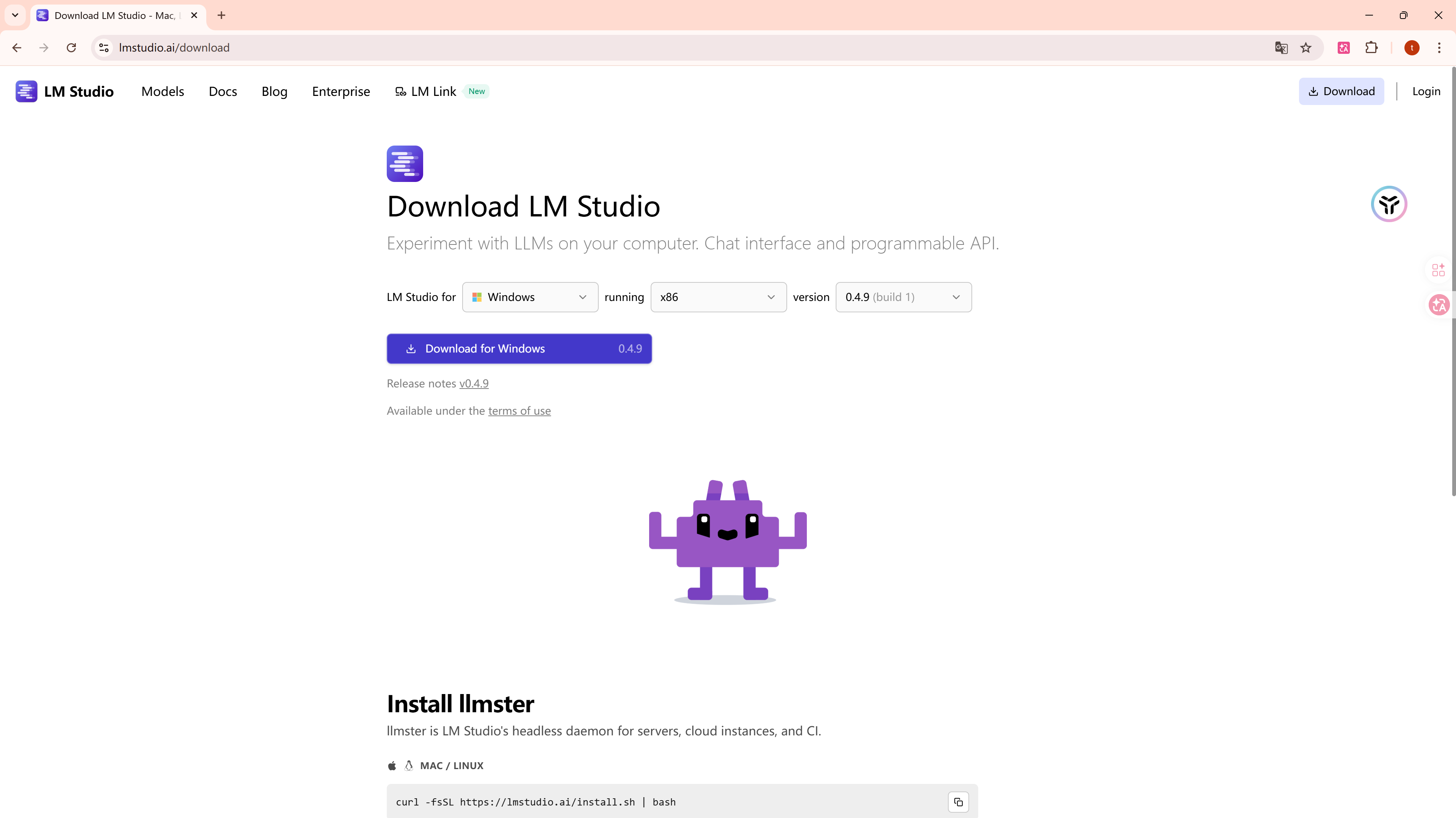
Task: Click the Login link
Action: (1426, 91)
